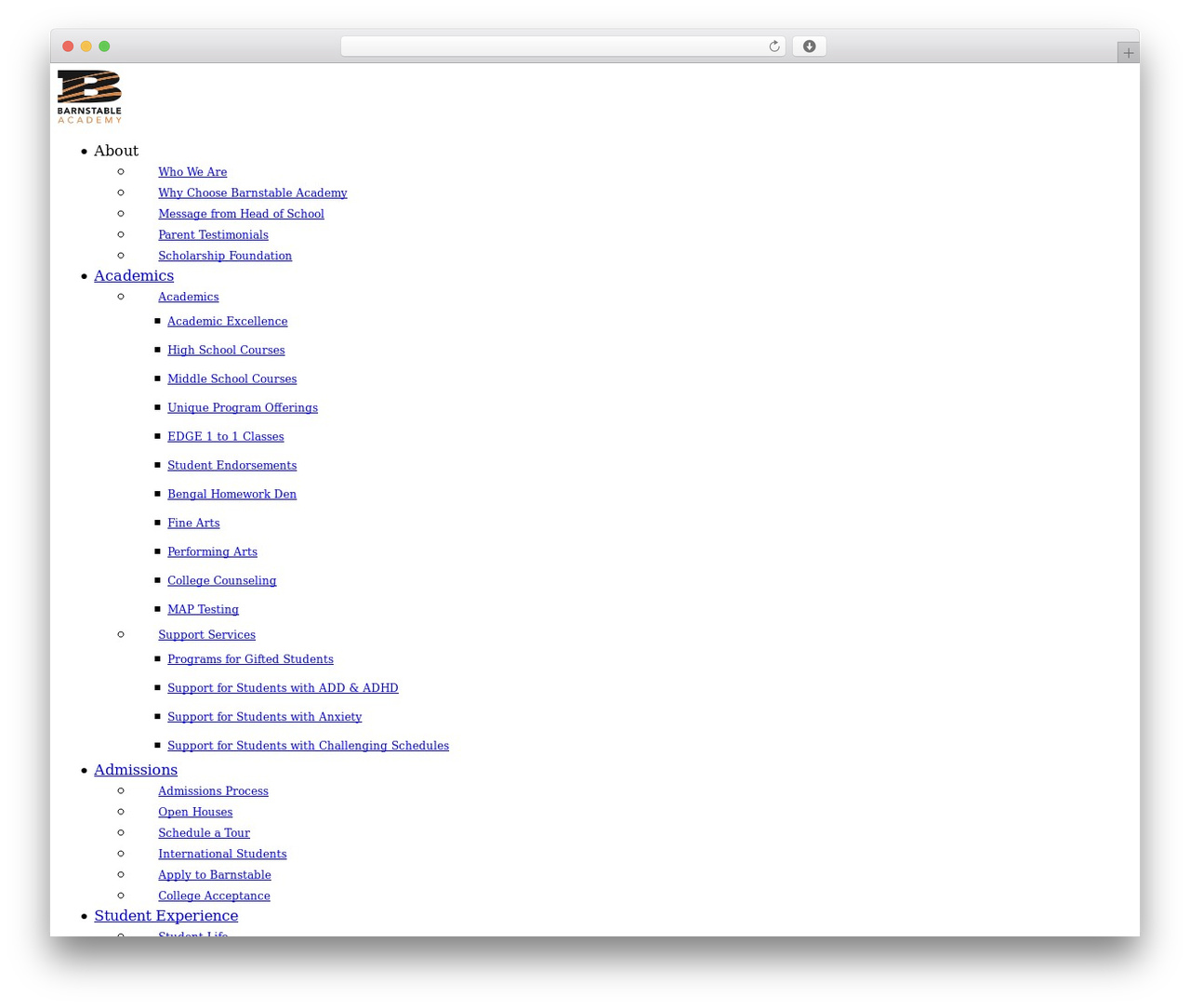The width and height of the screenshot is (1190, 1008).
Task: View Programs for Gifted Students
Action: 250,659
